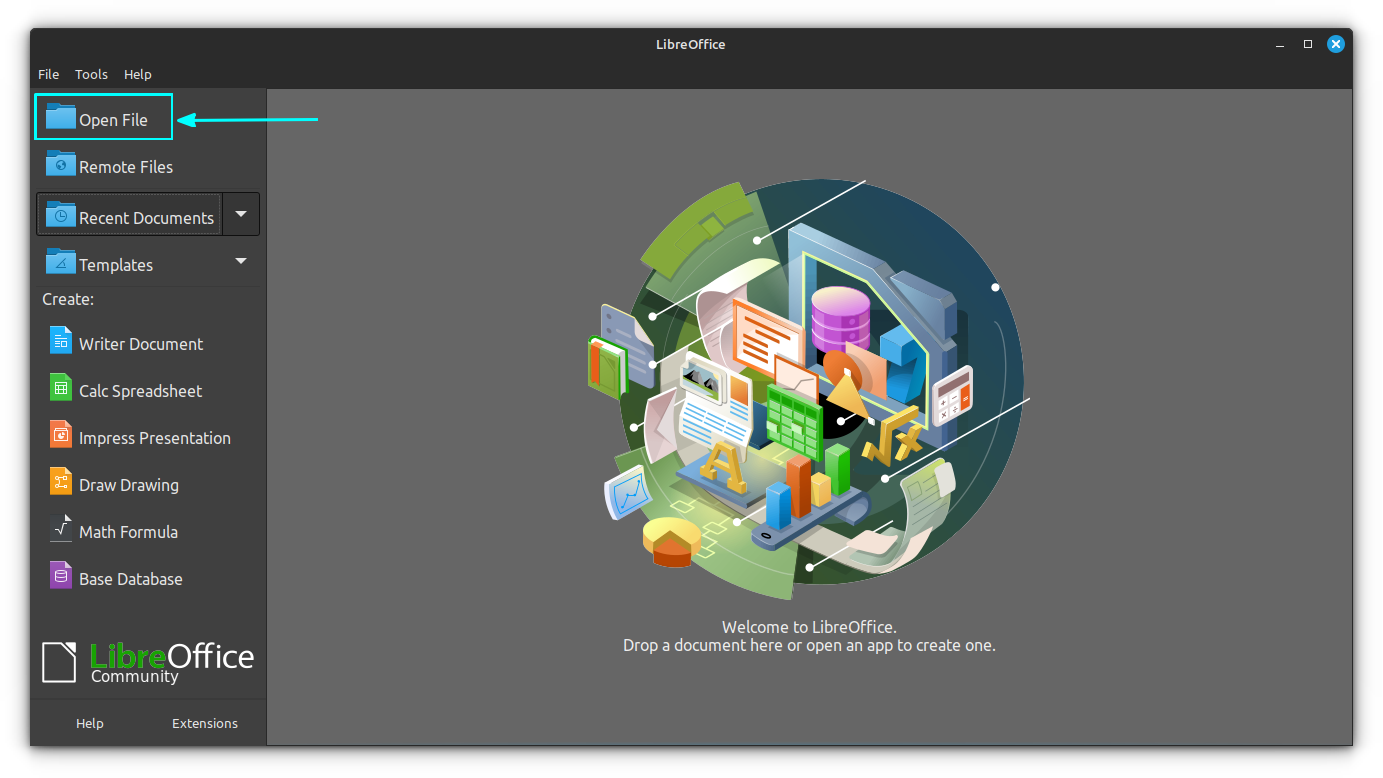Screen dimensions: 1383x778
Task: Click the Remote Files globe folder icon
Action: [60, 164]
